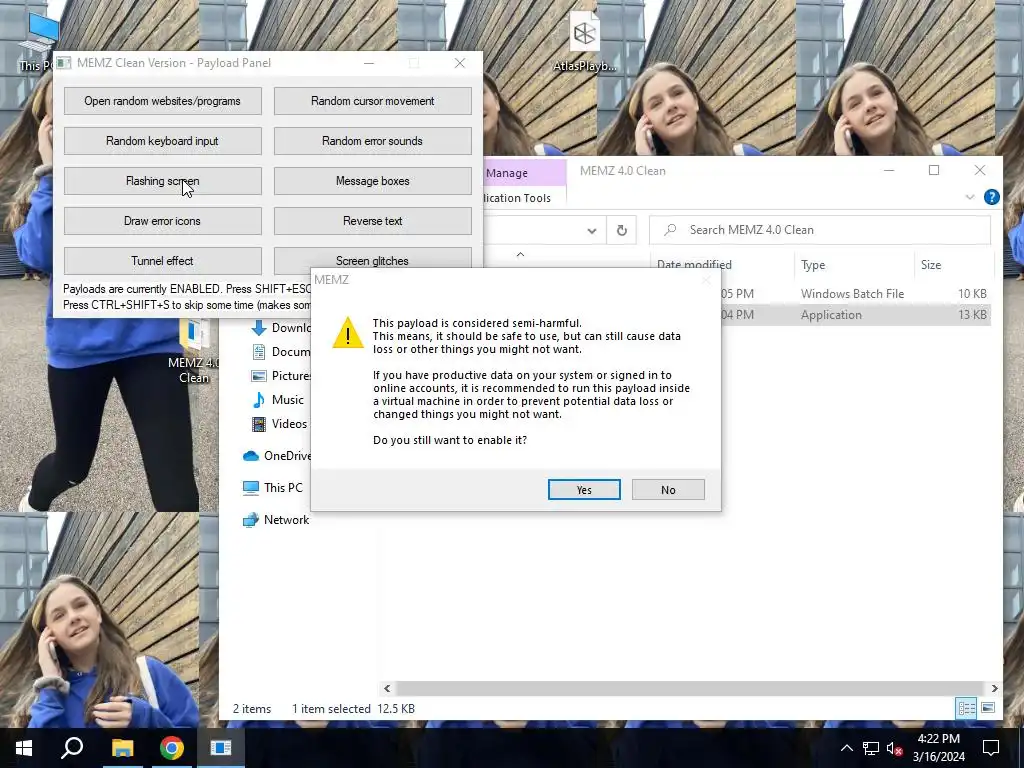Select the This PC desktop icon
1024x768 pixels.
36,41
